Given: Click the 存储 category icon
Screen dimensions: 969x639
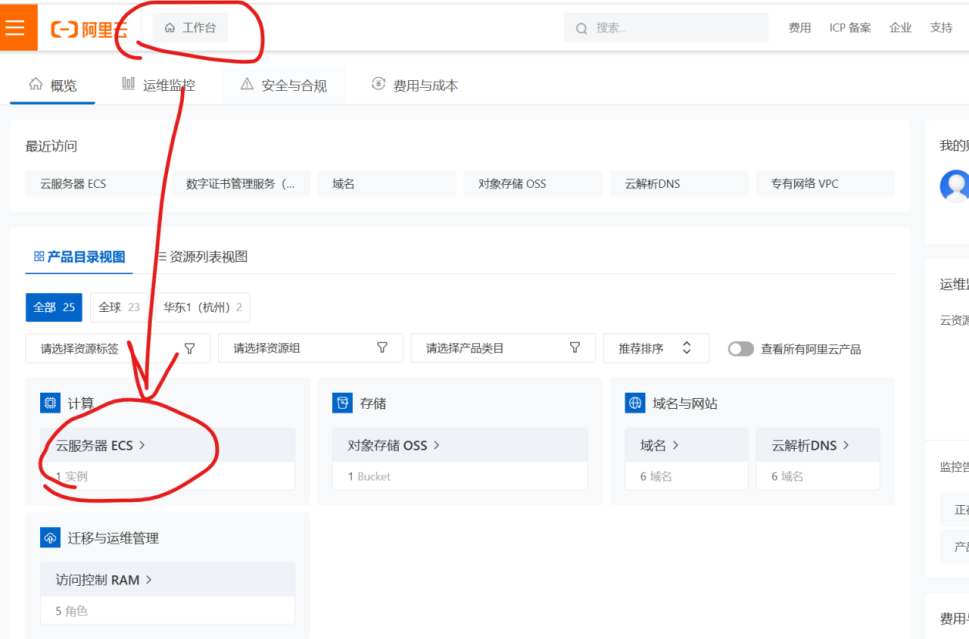Looking at the screenshot, I should click(342, 403).
